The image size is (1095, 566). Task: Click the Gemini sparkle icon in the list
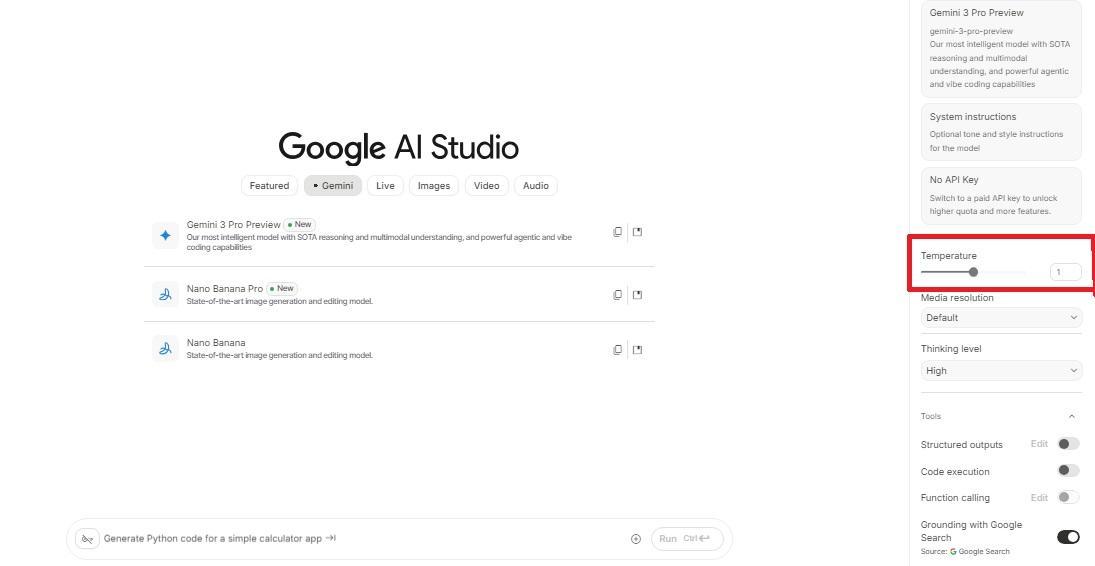[x=165, y=235]
